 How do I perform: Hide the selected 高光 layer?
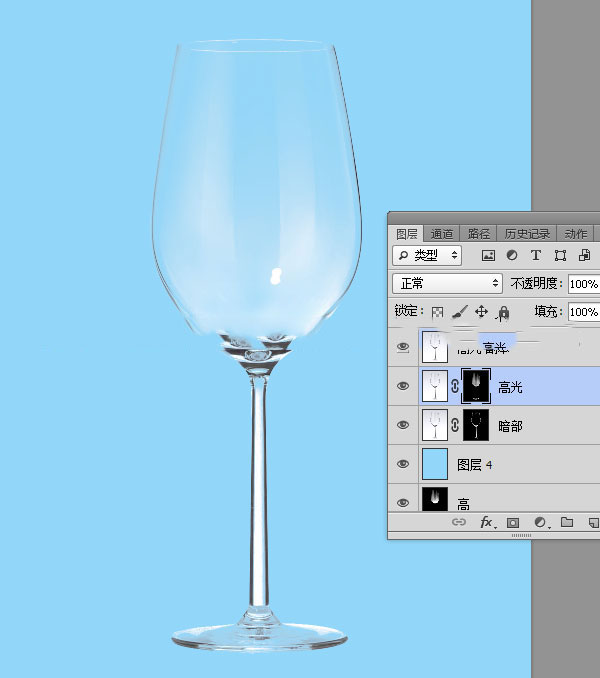(403, 386)
